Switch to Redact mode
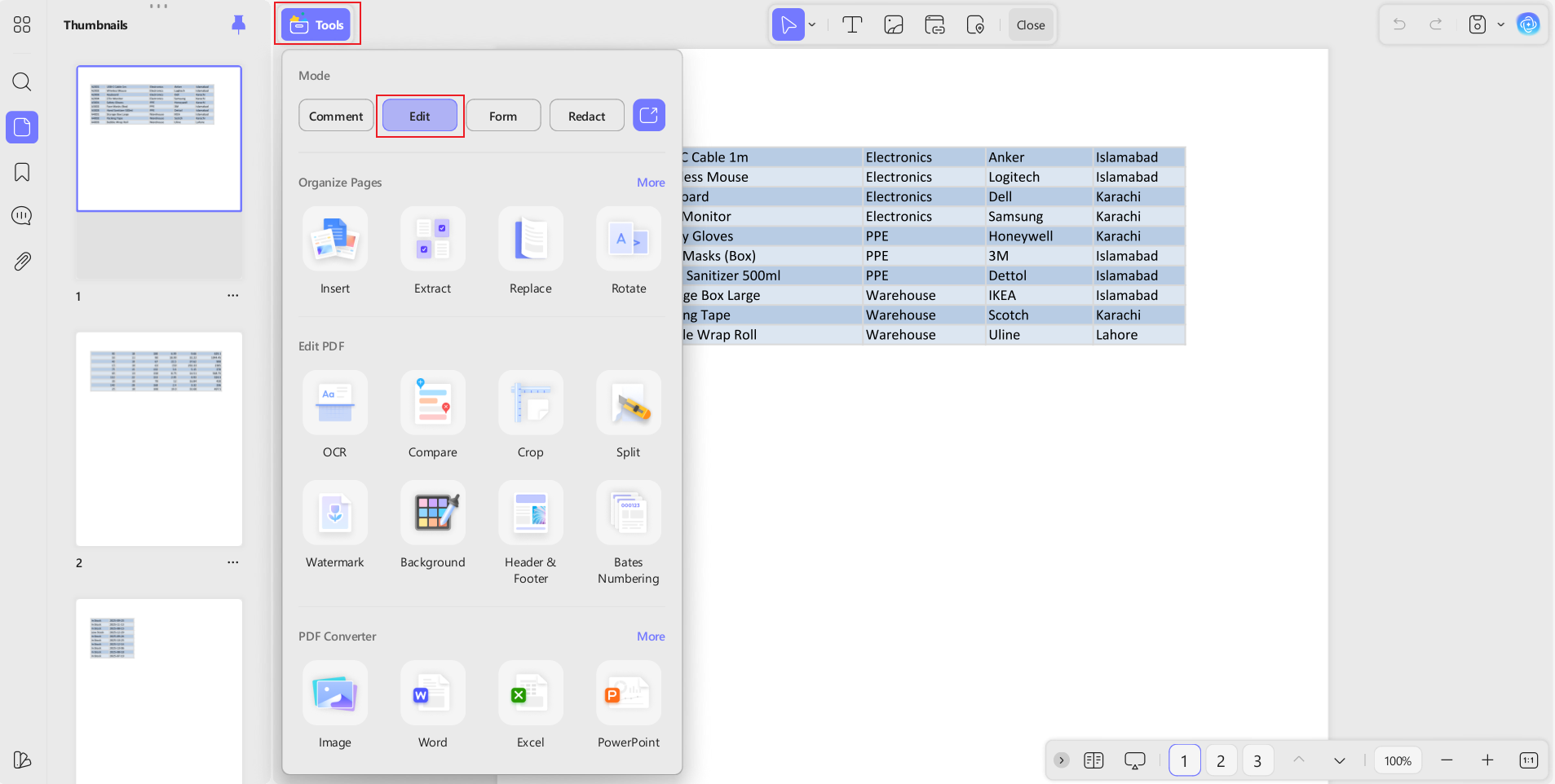Viewport: 1555px width, 784px height. point(587,116)
